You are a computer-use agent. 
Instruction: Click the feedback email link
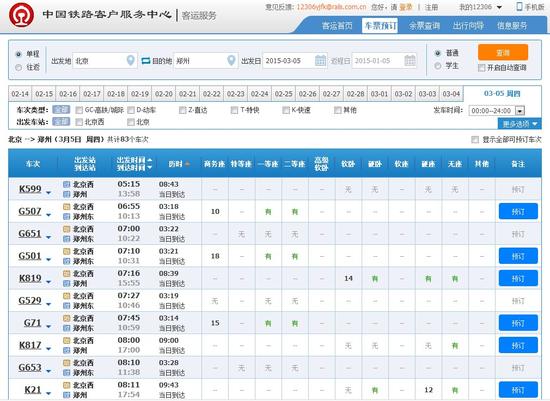(331, 7)
